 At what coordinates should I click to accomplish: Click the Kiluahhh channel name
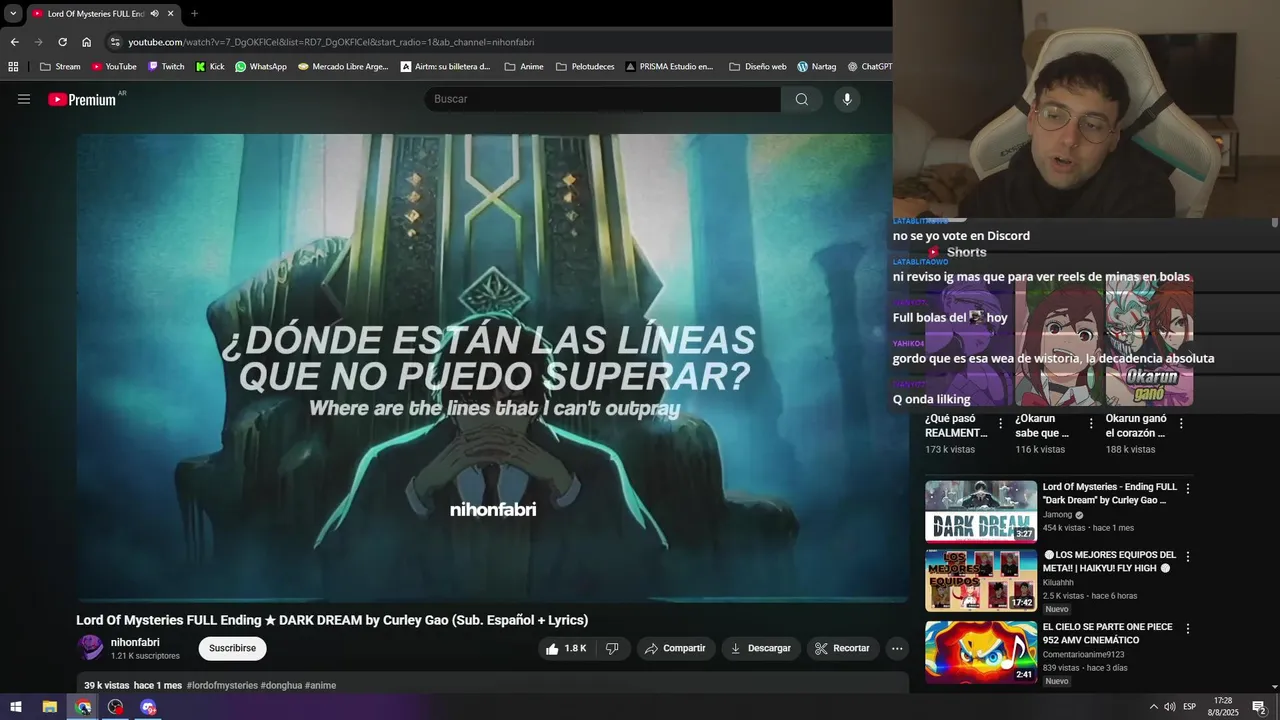coord(1060,582)
